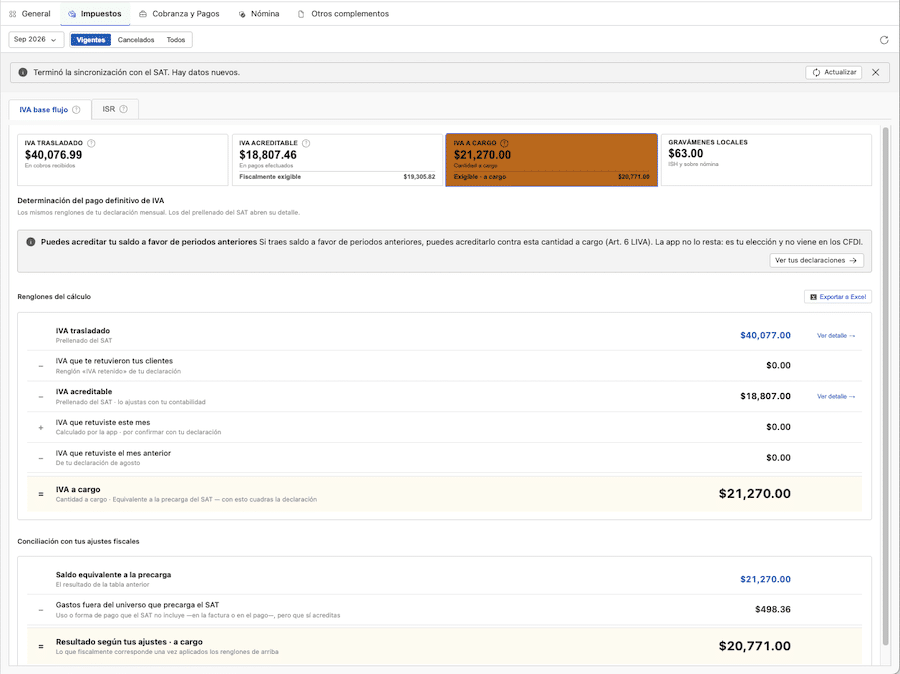This screenshot has height=674, width=900.
Task: Click help icon beside IVA ACREDITABLE
Action: tap(306, 144)
